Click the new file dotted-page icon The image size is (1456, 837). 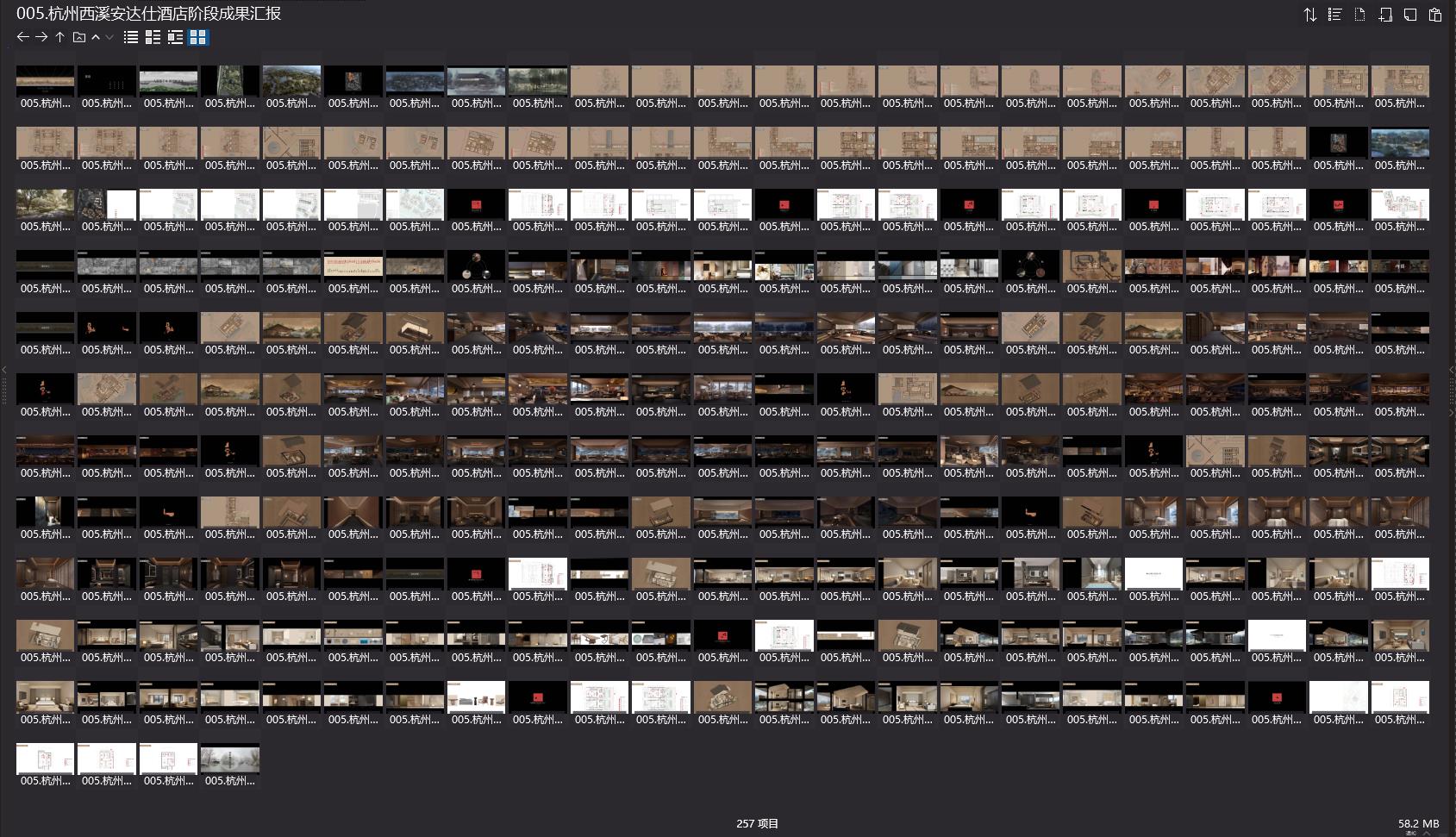pyautogui.click(x=1359, y=15)
